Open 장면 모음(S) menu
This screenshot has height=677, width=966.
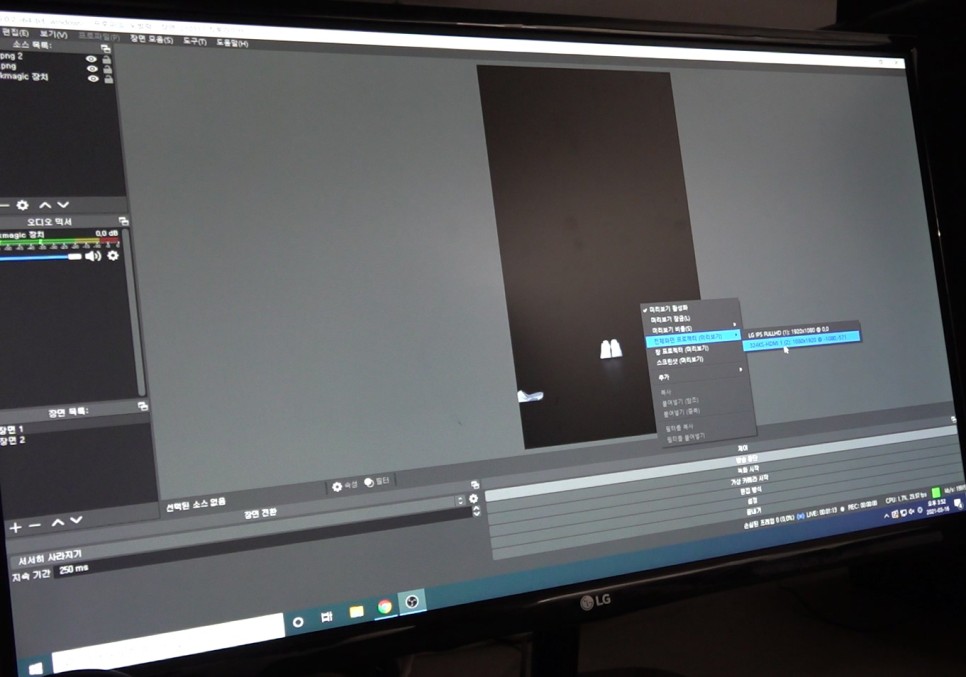click(x=151, y=39)
